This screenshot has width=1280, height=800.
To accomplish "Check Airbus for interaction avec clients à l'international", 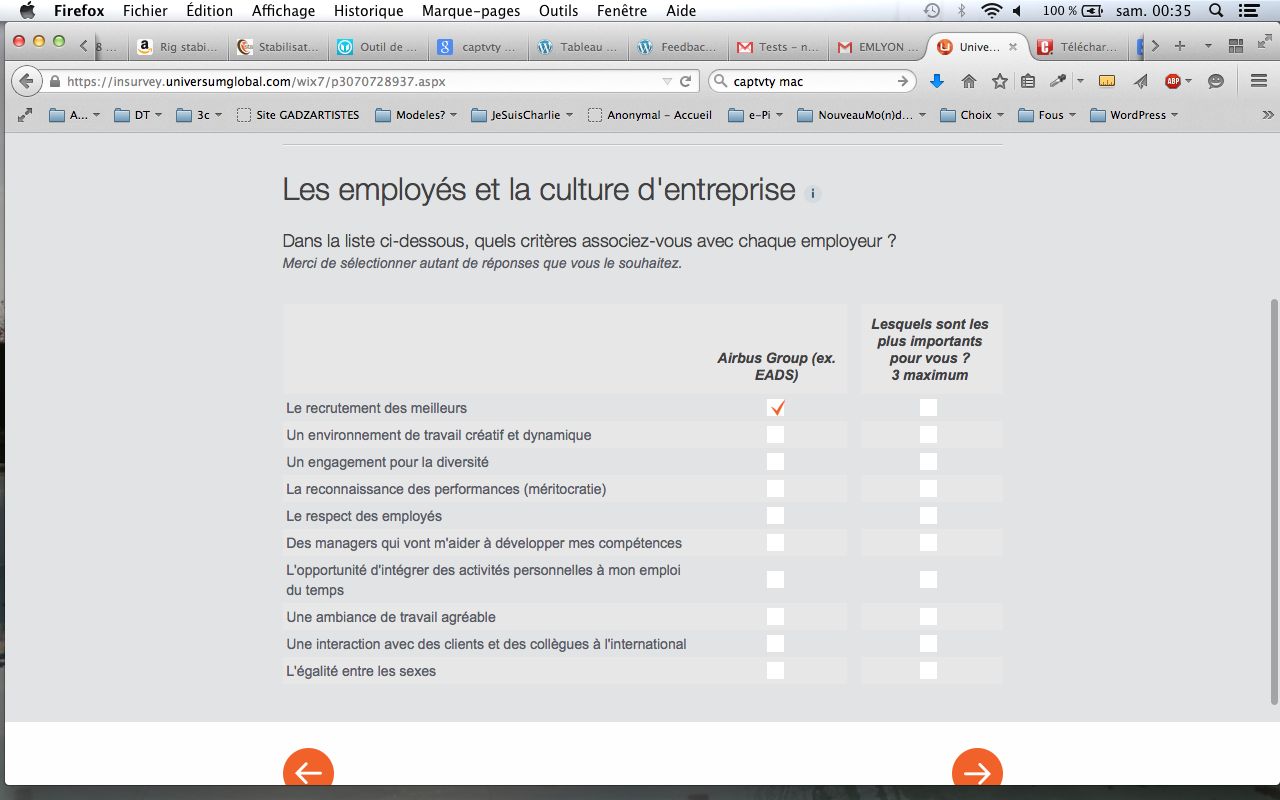I will coord(776,643).
